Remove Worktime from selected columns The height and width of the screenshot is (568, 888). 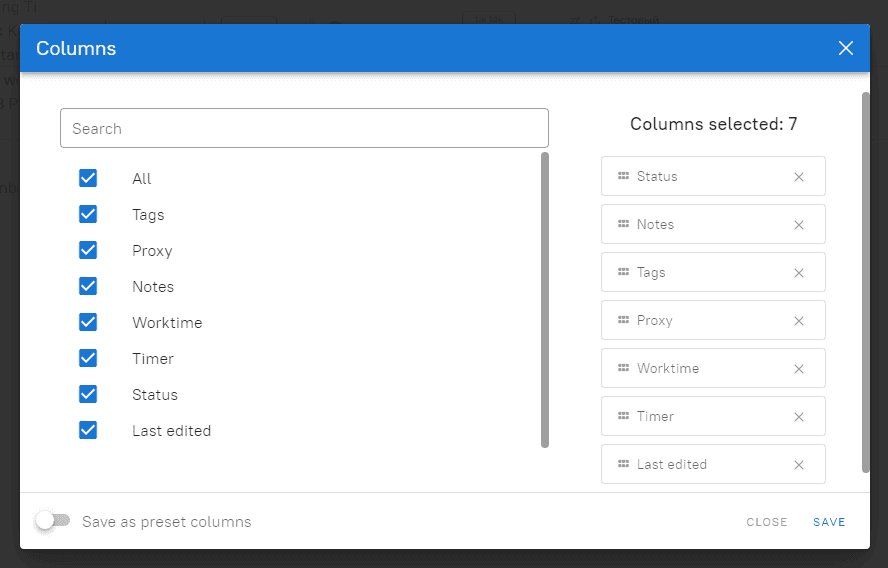798,369
